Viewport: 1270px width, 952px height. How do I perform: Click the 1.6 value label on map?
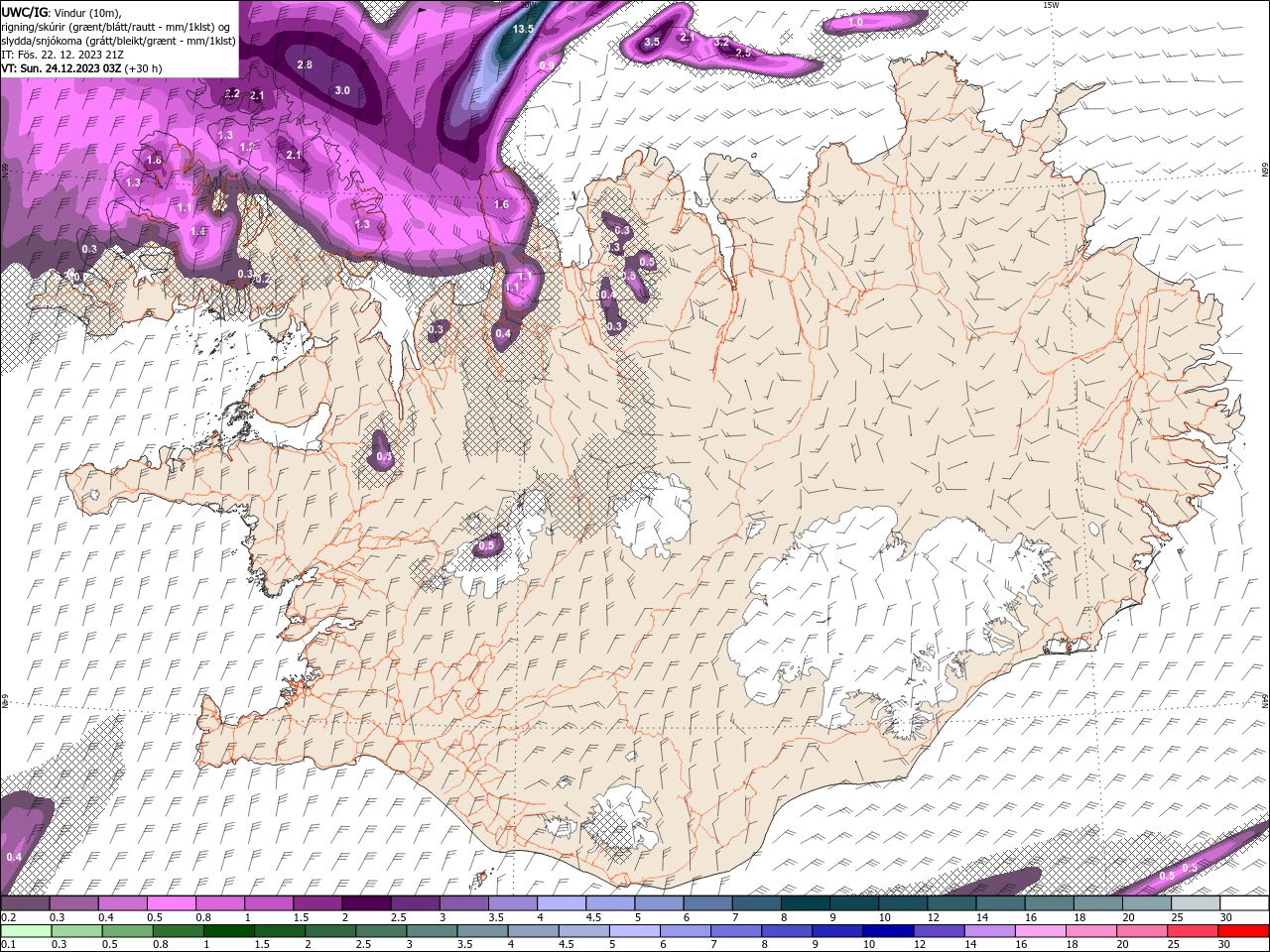(501, 204)
